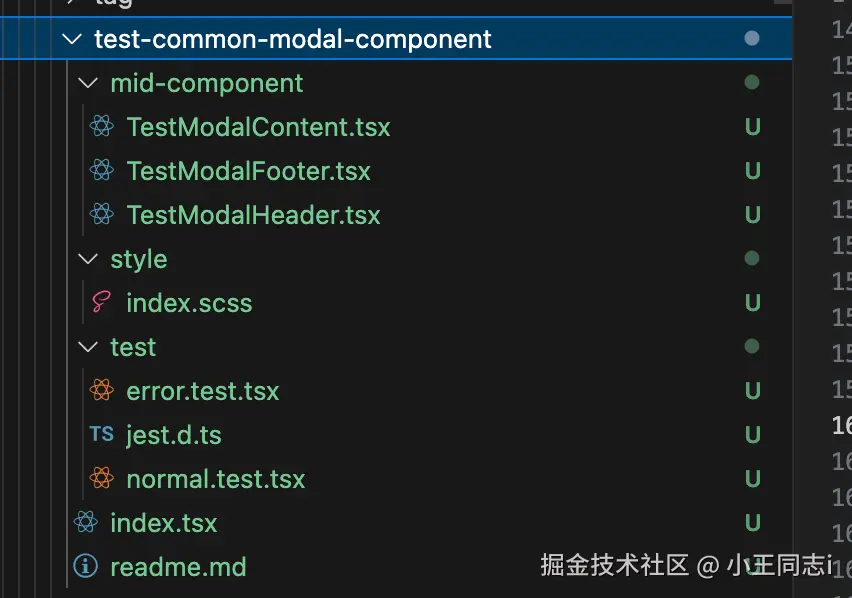Click React icon beside TestModalContent.tsx

[101, 127]
